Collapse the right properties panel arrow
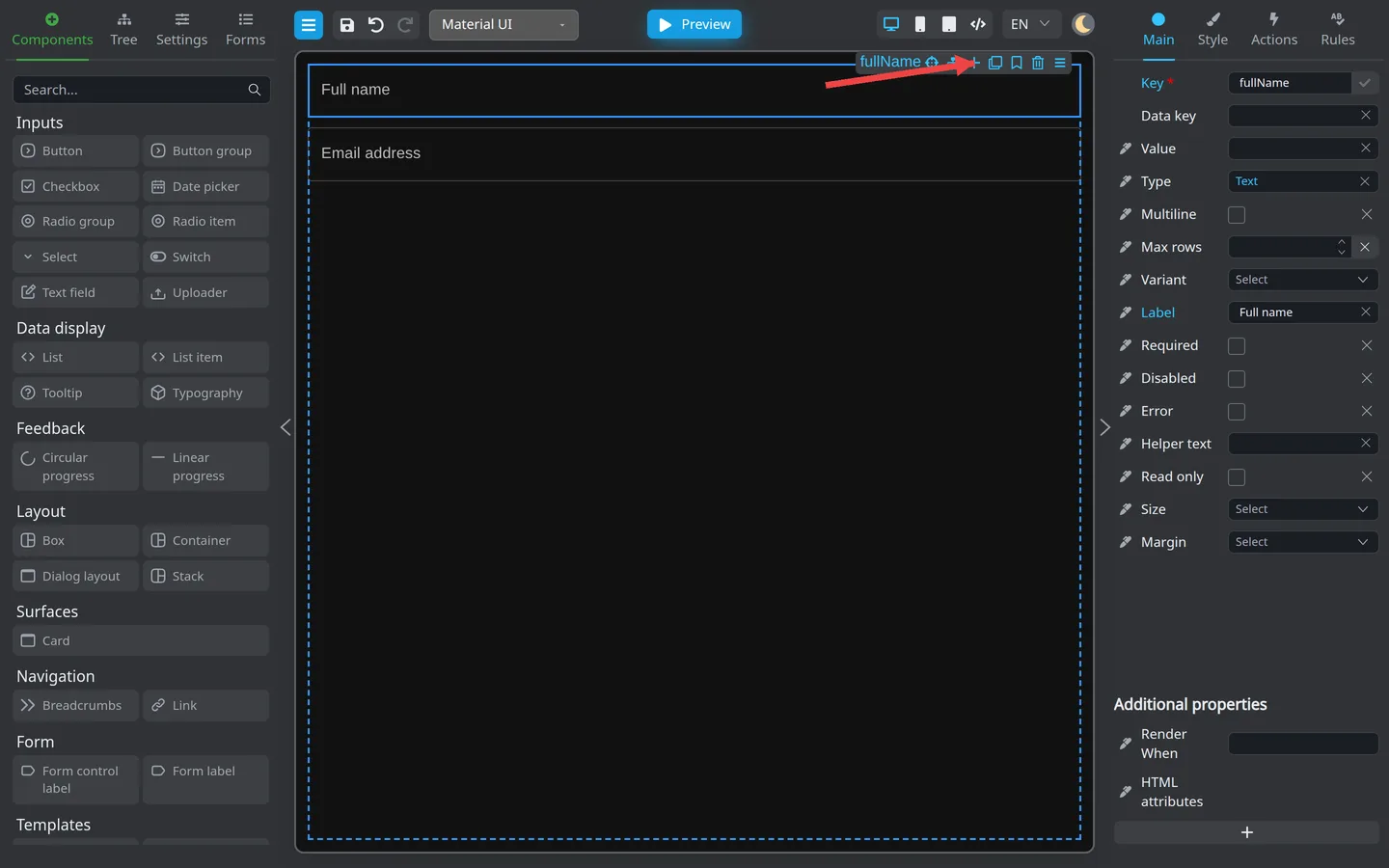 click(x=1105, y=427)
